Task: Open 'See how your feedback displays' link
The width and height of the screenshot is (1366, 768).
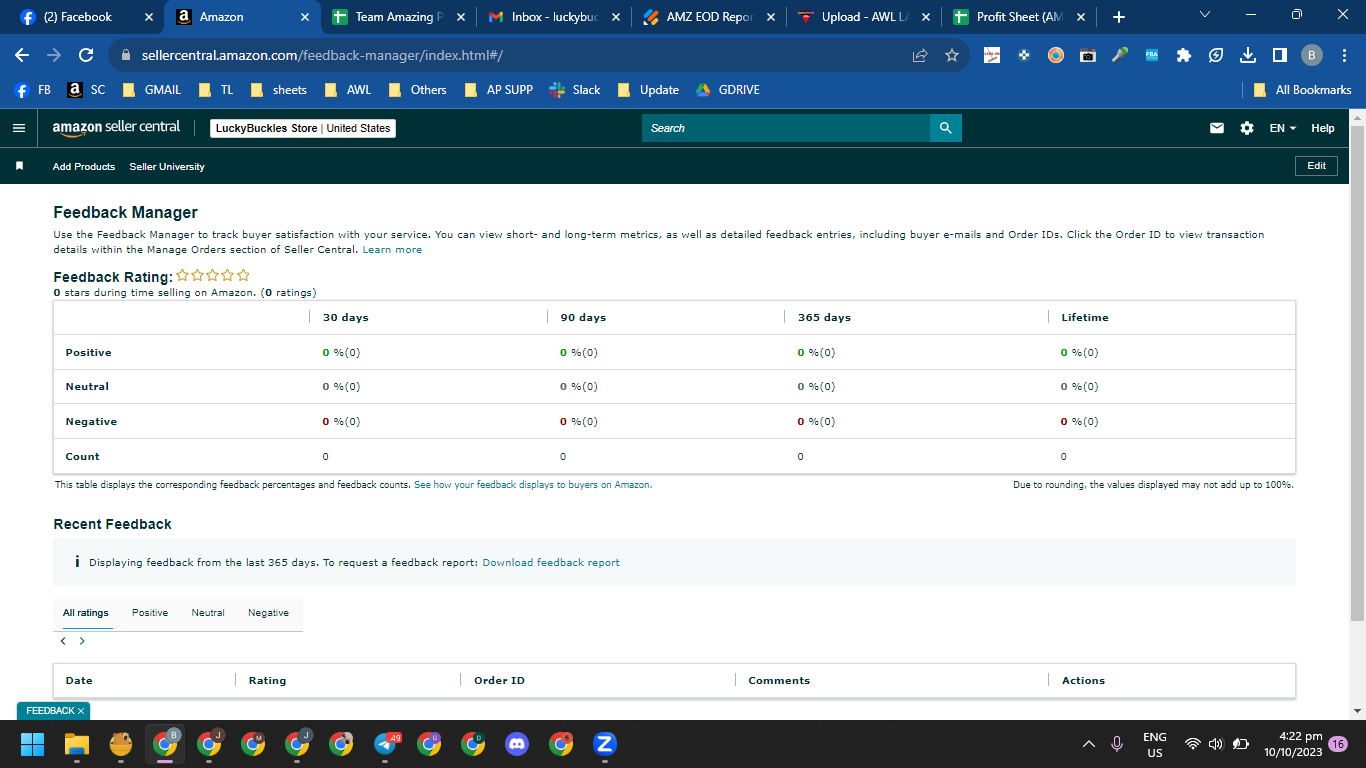Action: pos(532,484)
